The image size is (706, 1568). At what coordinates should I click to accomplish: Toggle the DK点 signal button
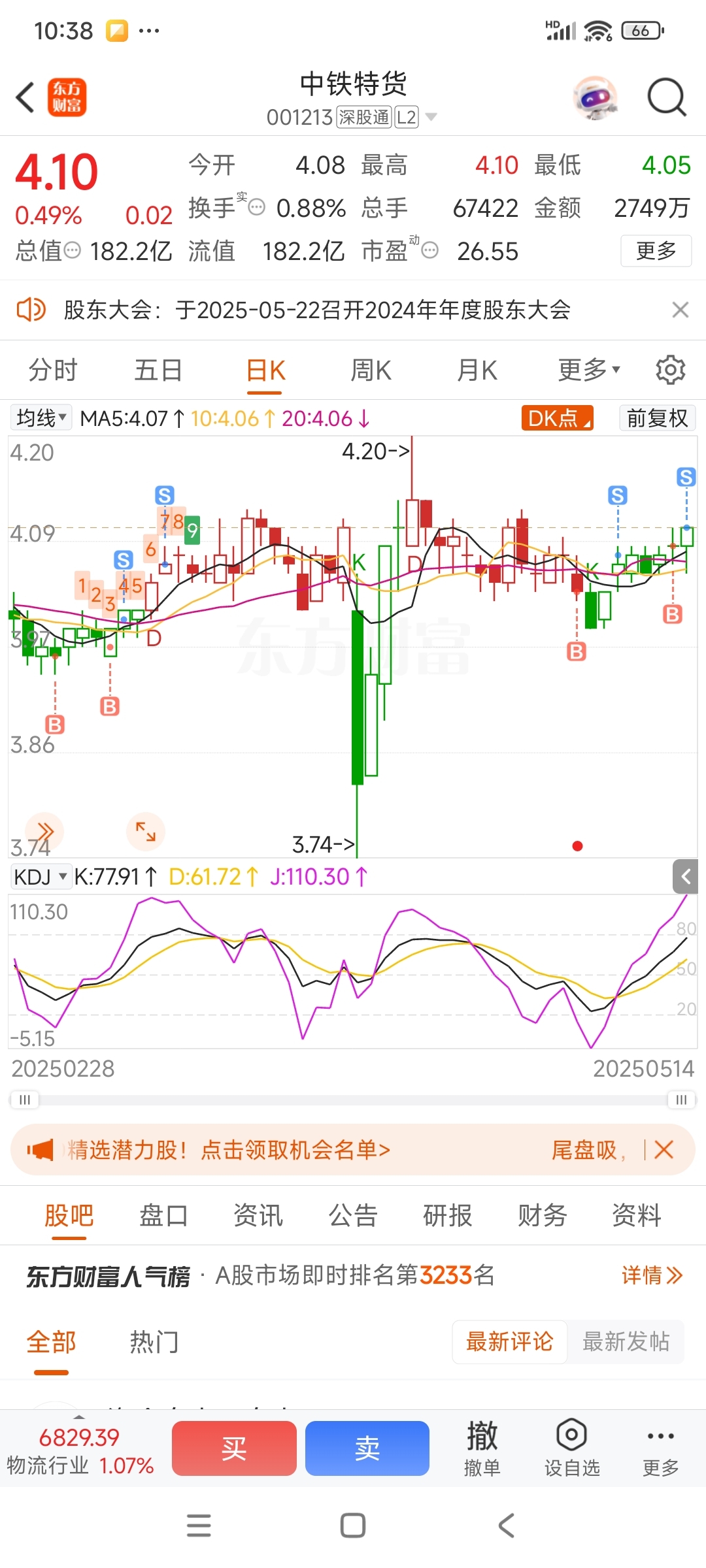point(557,418)
